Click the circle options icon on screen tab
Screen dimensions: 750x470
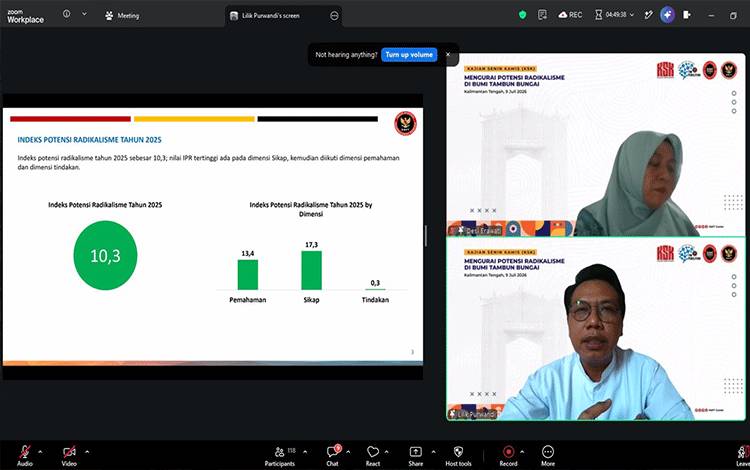click(x=334, y=16)
